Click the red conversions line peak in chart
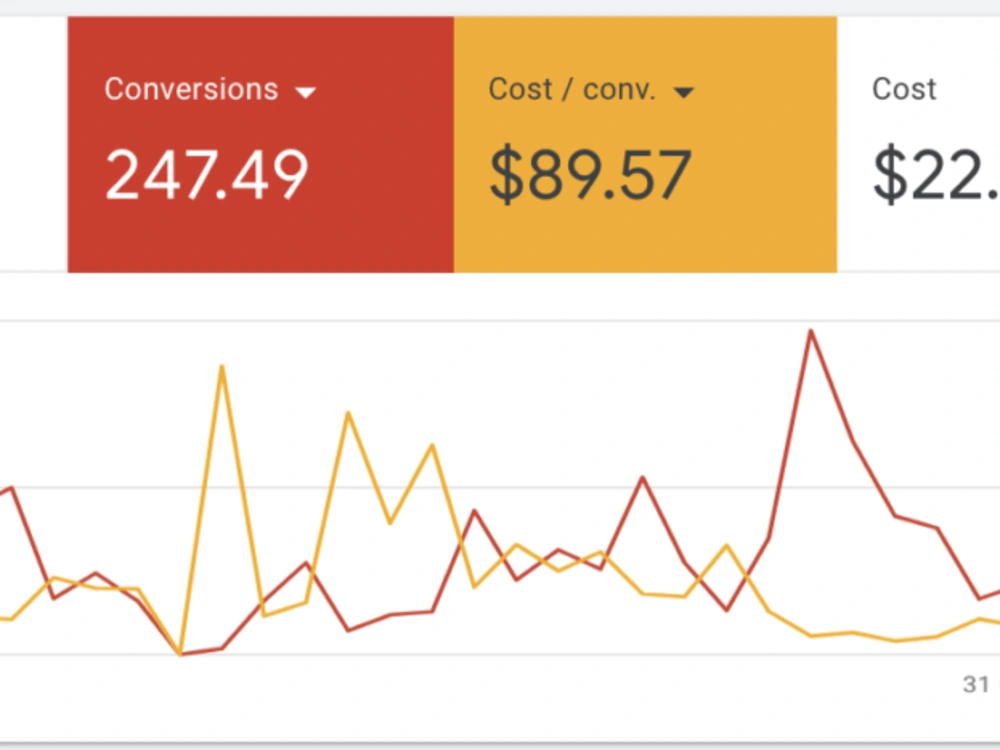Viewport: 1000px width, 750px height. click(x=811, y=331)
